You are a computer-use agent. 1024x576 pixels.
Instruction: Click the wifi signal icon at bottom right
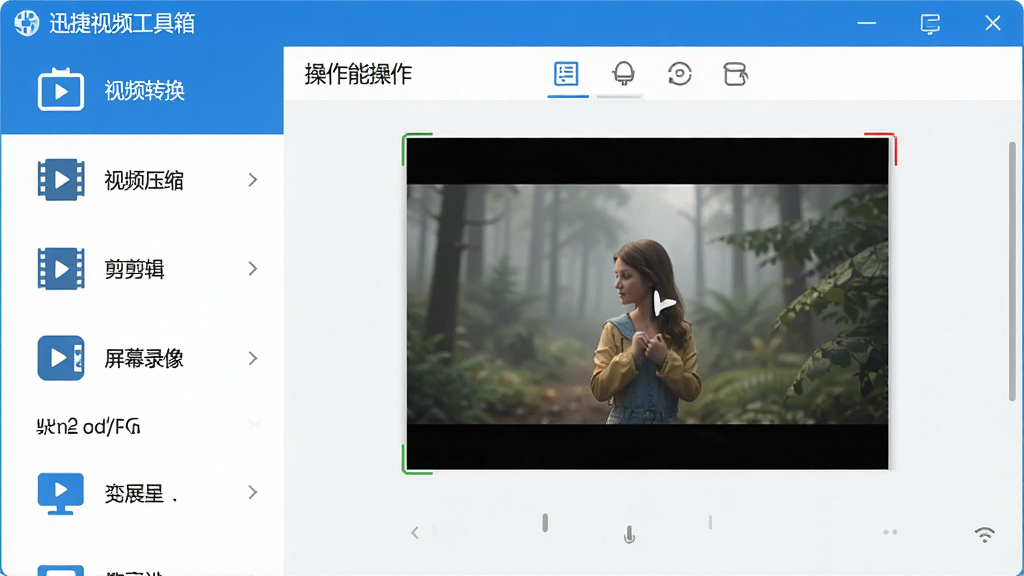coord(985,534)
